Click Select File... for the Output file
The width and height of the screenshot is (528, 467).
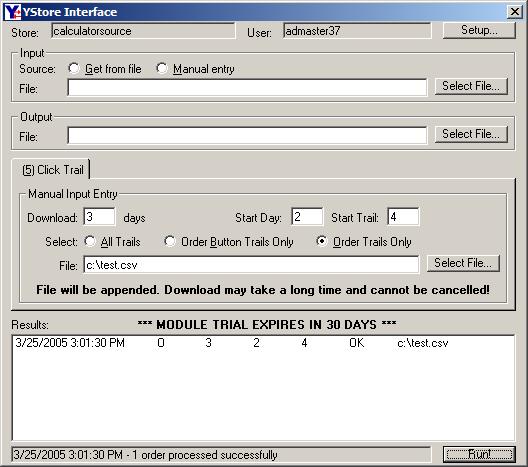coord(471,134)
